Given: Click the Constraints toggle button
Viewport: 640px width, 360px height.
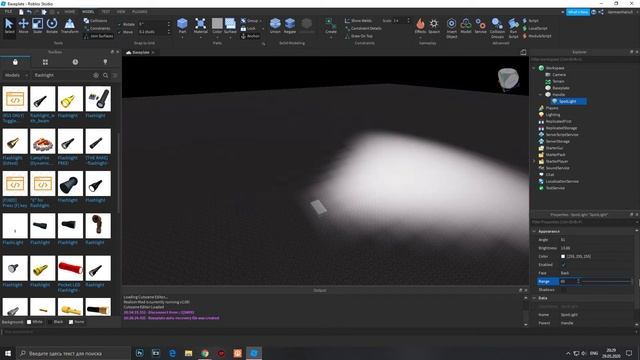Looking at the screenshot, I should click(x=97, y=28).
